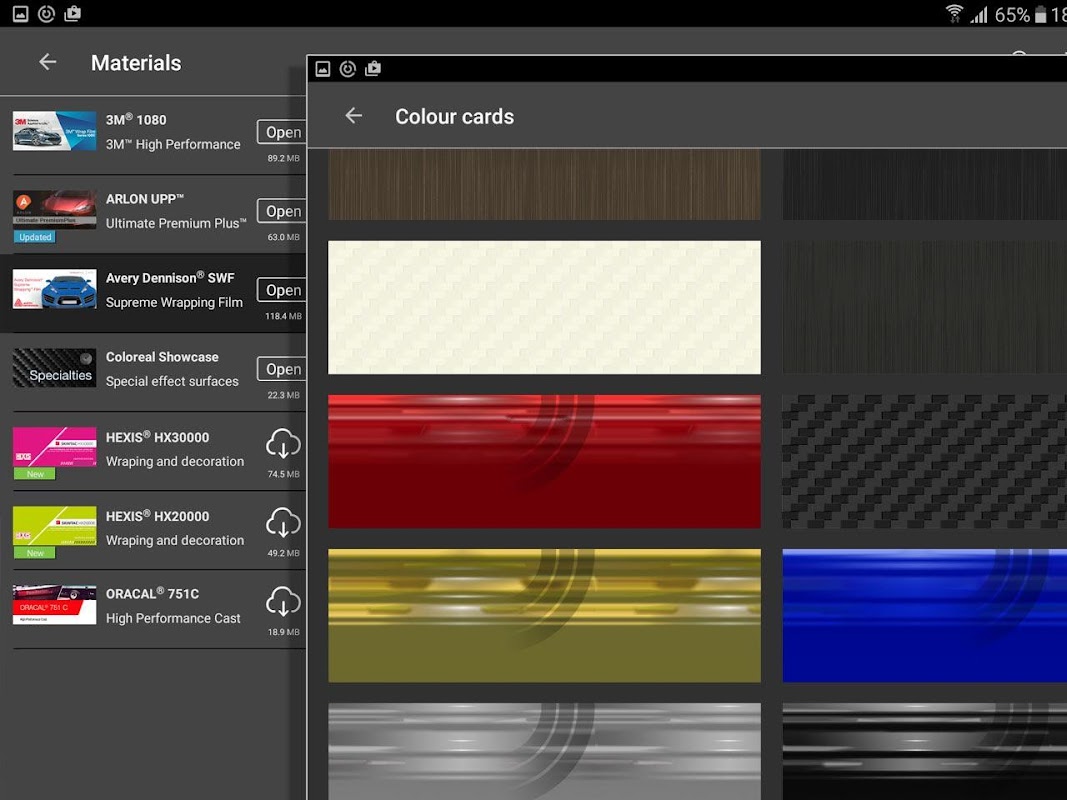Image resolution: width=1067 pixels, height=800 pixels.
Task: Select the cream carbon-fibre colour card
Action: (544, 307)
